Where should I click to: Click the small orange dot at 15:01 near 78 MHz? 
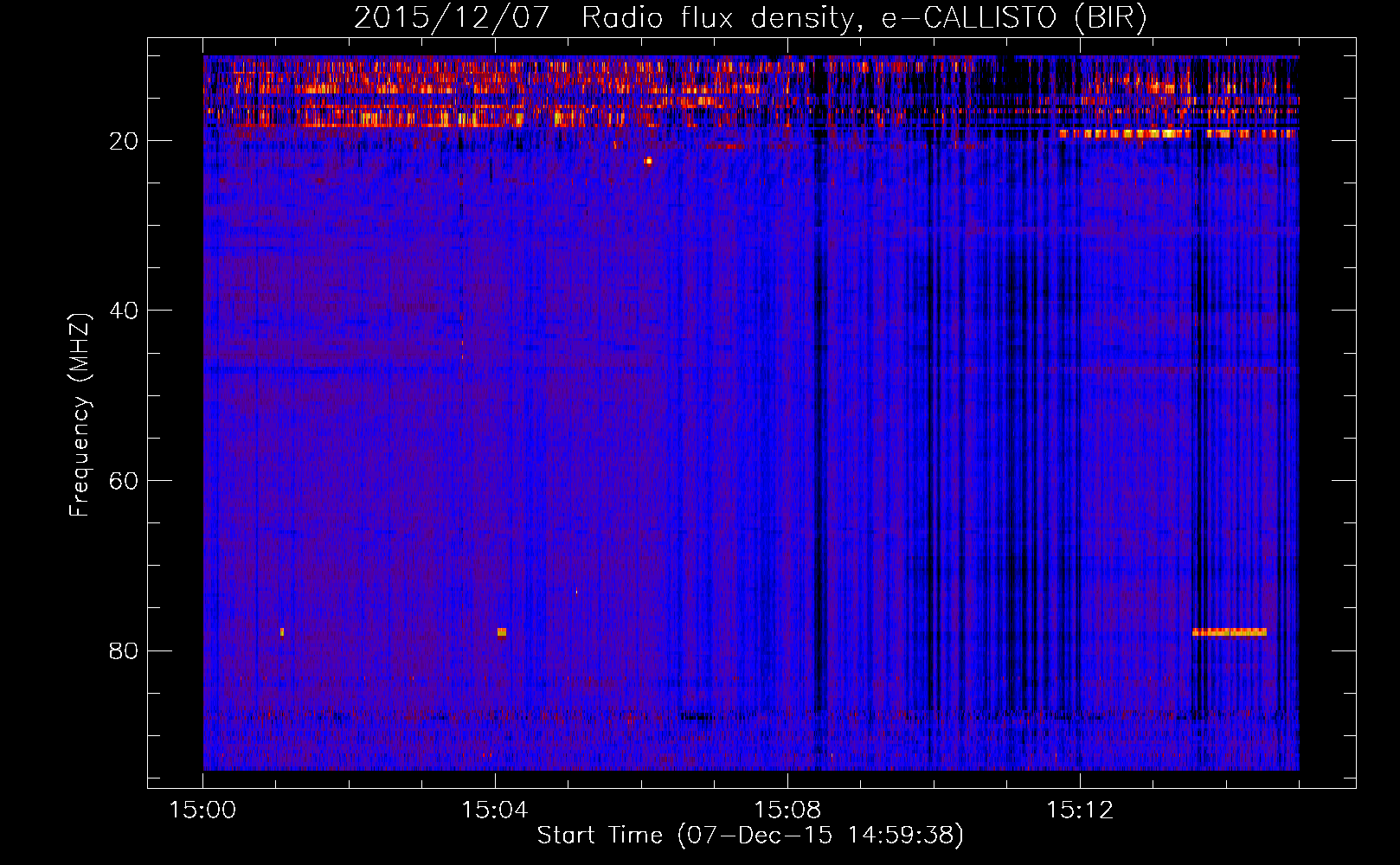click(x=282, y=632)
